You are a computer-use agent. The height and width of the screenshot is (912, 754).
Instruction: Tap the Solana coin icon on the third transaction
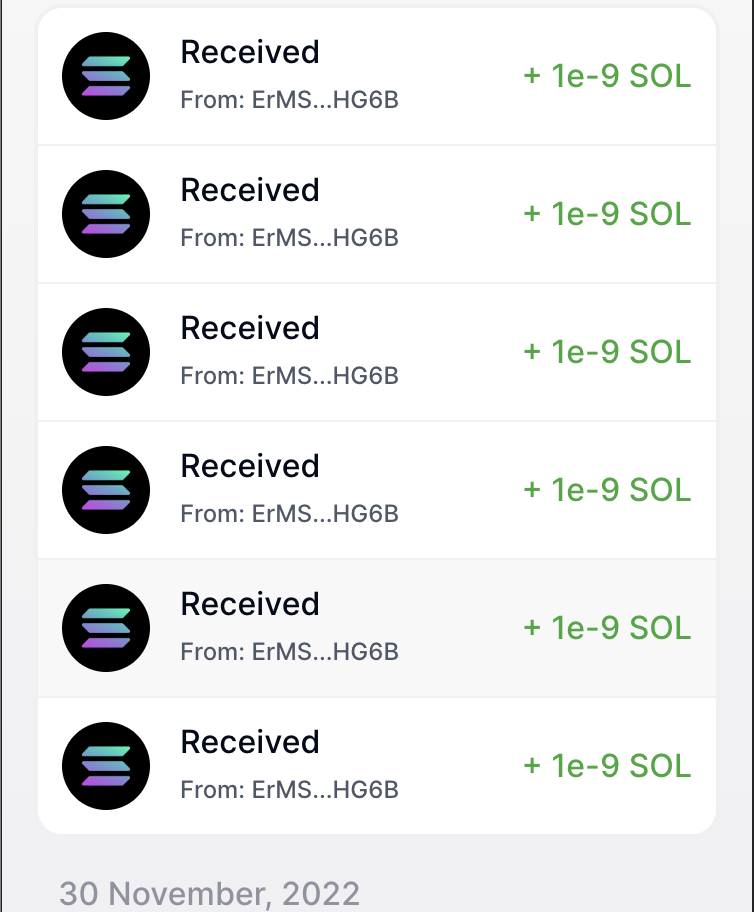(105, 351)
